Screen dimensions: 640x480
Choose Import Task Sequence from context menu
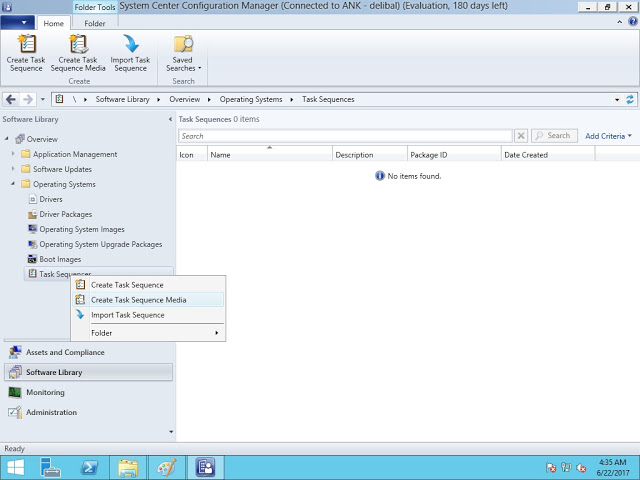[127, 315]
